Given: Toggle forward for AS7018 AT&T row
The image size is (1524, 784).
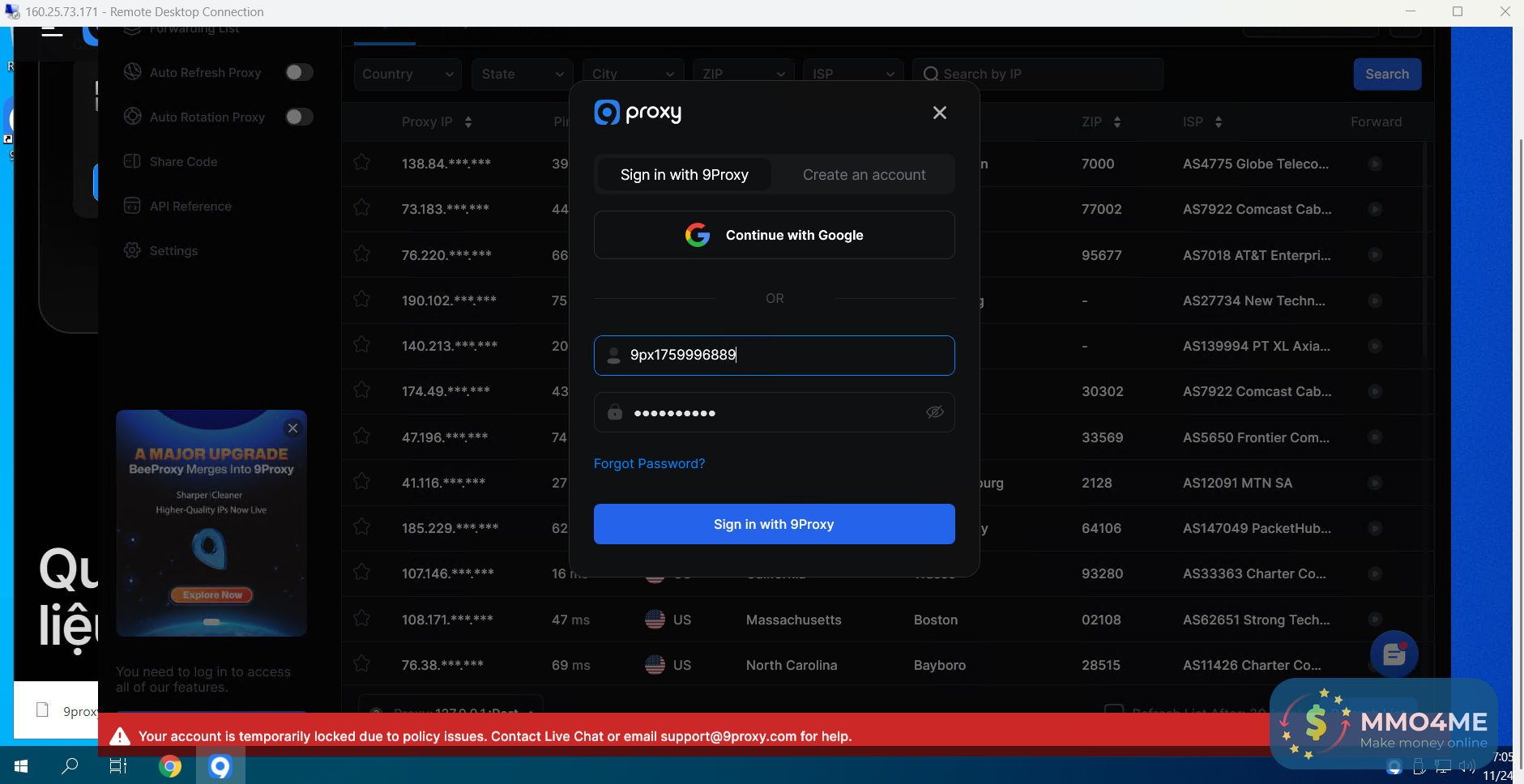Looking at the screenshot, I should pos(1375,254).
